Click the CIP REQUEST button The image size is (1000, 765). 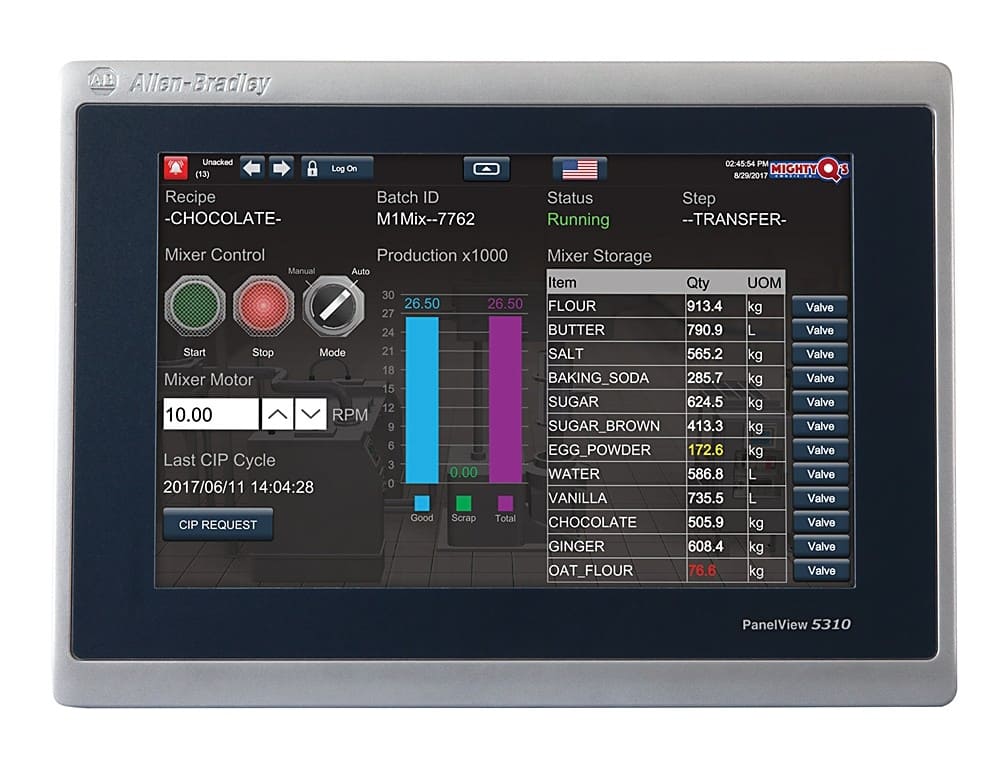tap(218, 525)
